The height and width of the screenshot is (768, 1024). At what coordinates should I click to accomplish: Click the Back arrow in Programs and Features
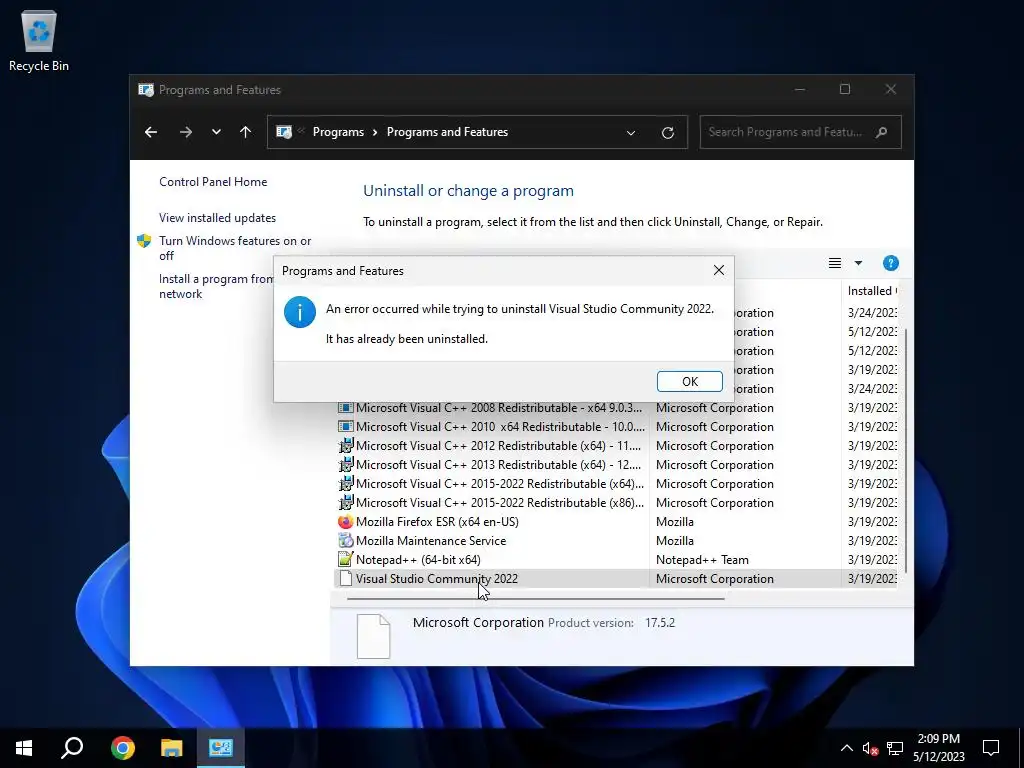pos(151,132)
